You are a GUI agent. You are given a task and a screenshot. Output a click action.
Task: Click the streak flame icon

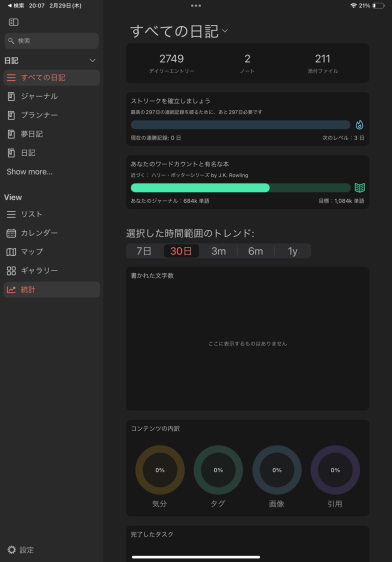(x=359, y=124)
